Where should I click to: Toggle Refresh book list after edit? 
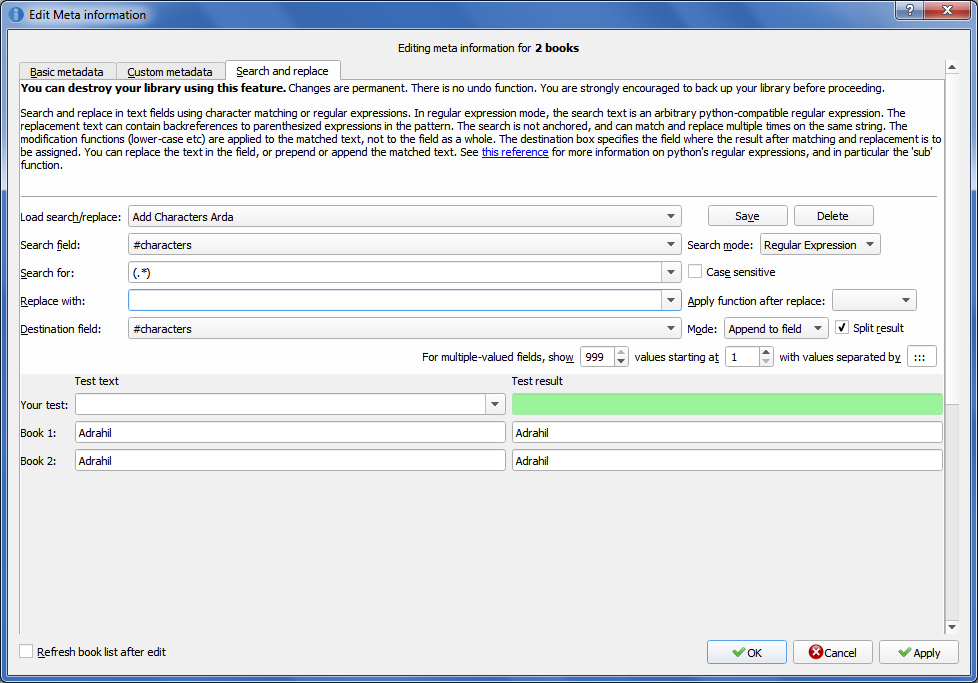coord(26,651)
